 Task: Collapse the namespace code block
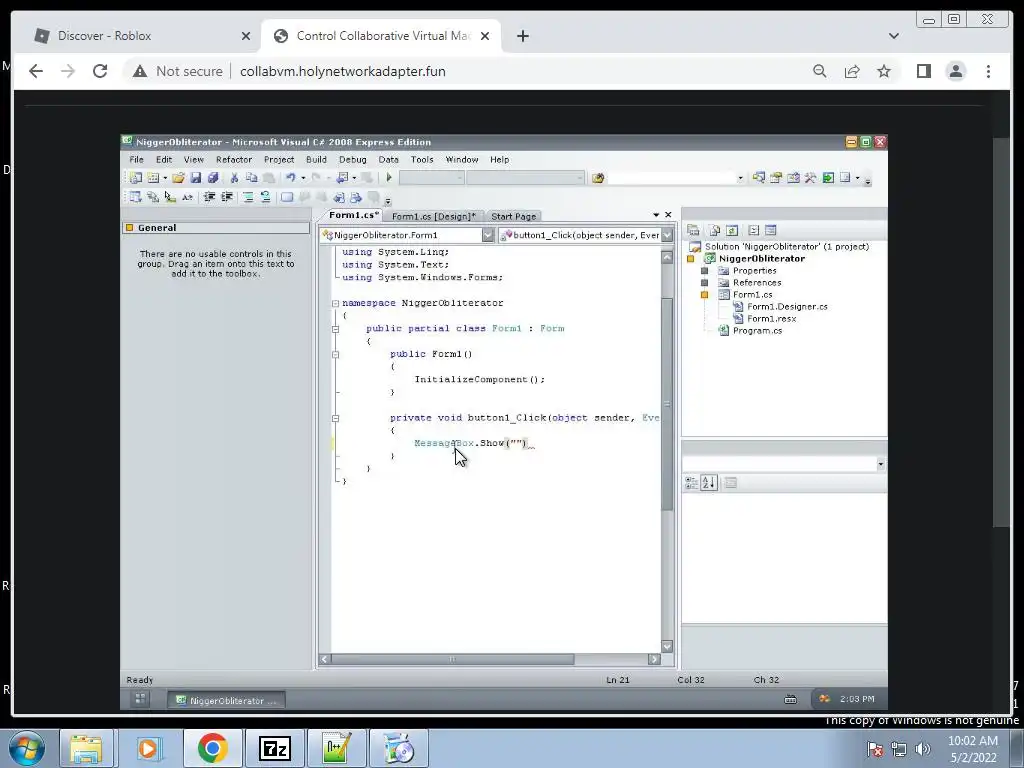coord(335,303)
